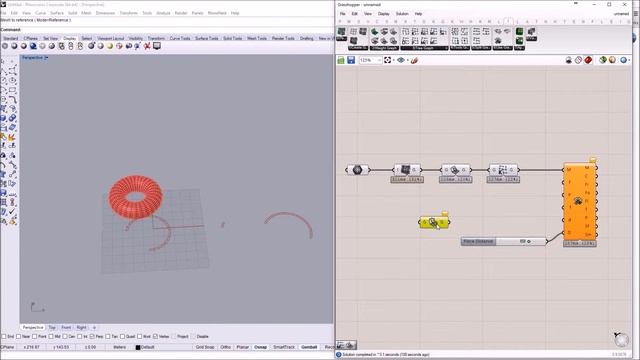
Task: Toggle the Tan osnap checkbox
Action: pos(108,337)
